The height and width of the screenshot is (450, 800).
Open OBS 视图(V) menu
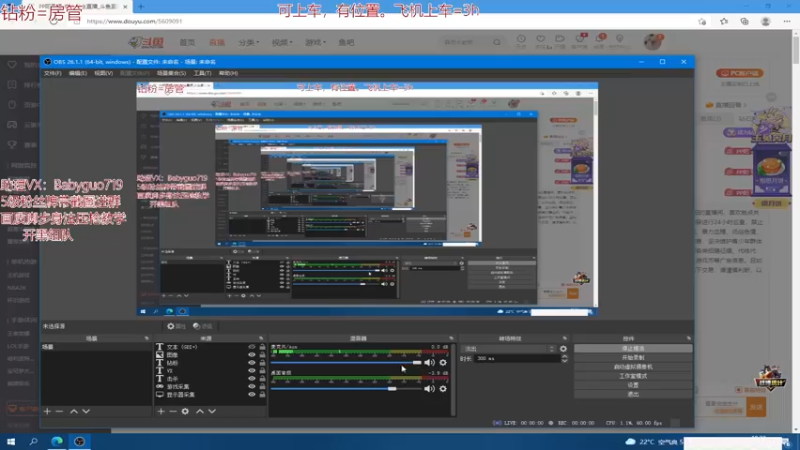click(103, 73)
